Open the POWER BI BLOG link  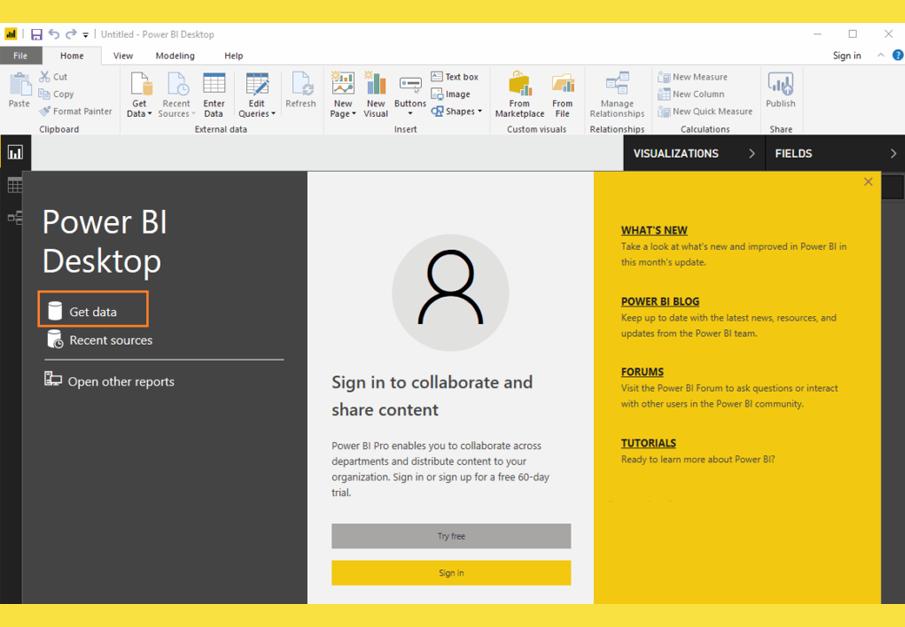click(660, 301)
